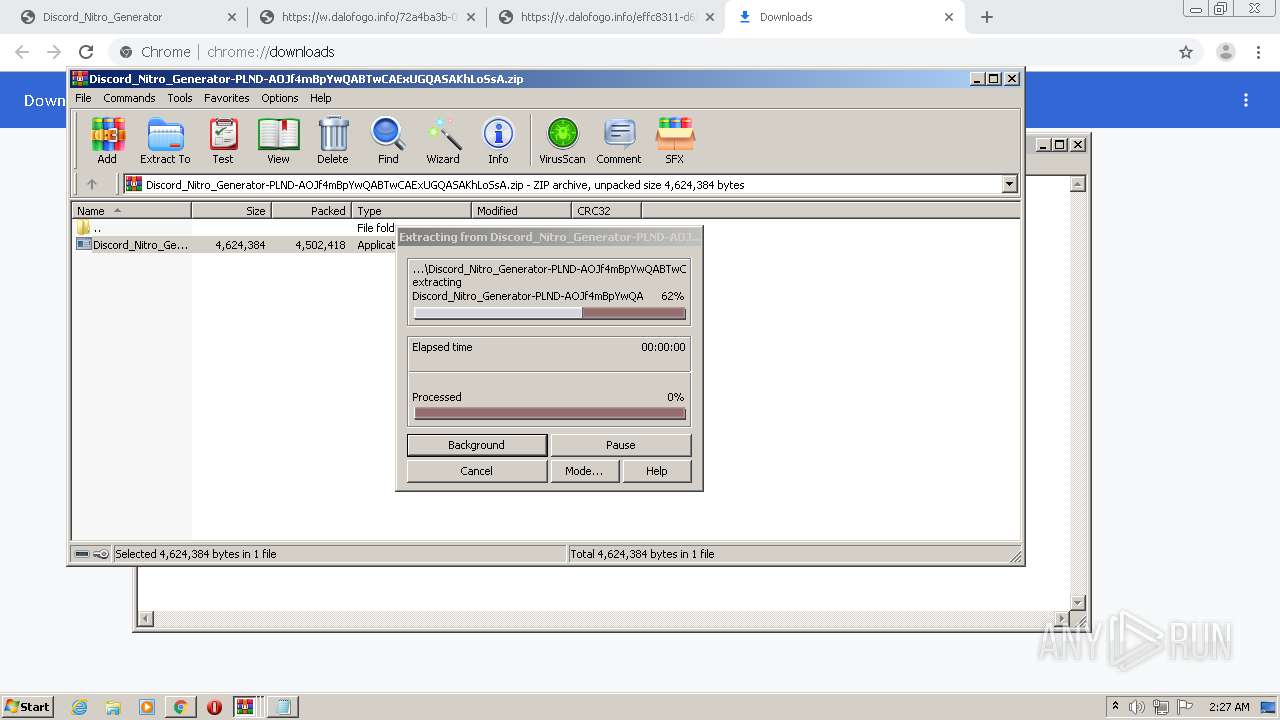Open Windows Explorer folder taskbar icon

click(113, 707)
